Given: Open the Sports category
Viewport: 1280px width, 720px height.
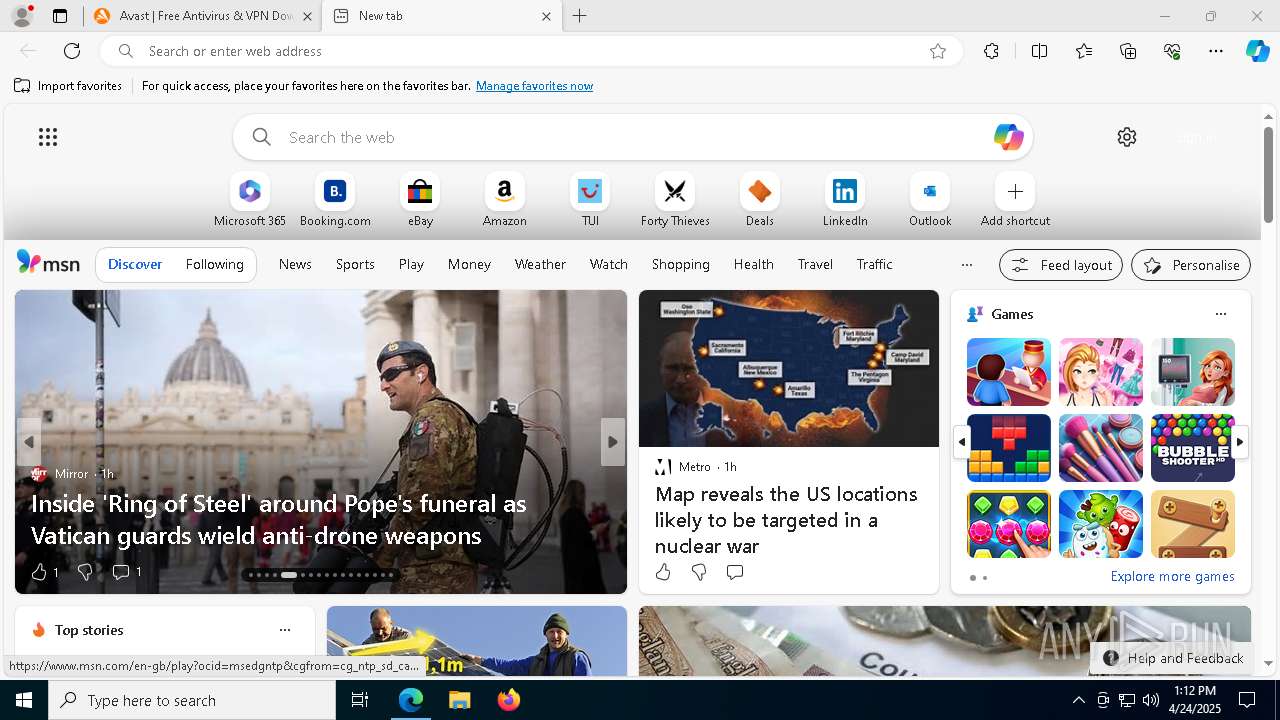Looking at the screenshot, I should 355,264.
